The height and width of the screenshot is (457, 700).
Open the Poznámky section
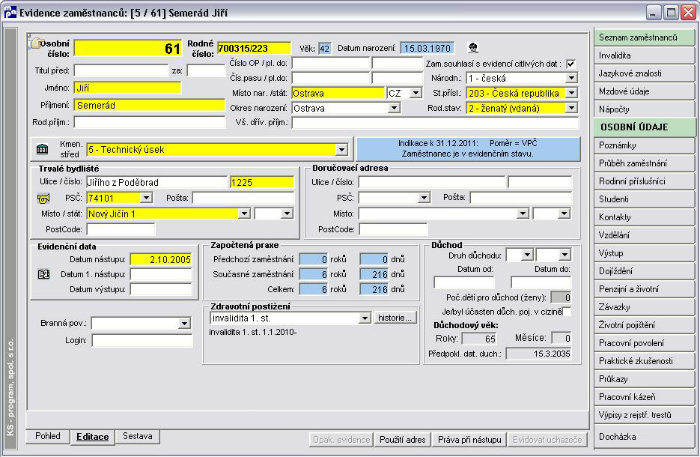coord(644,145)
